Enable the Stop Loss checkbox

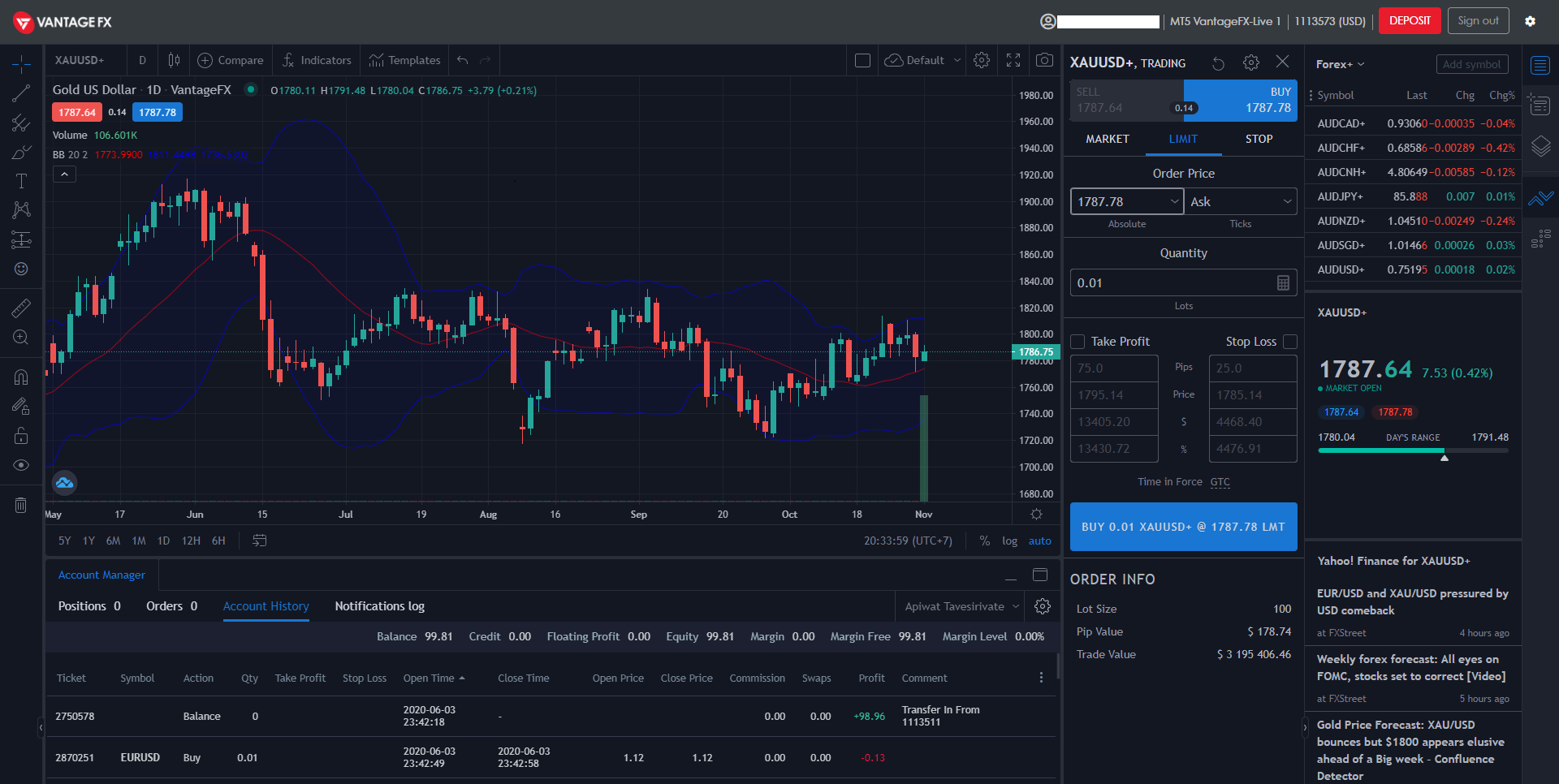click(x=1290, y=342)
